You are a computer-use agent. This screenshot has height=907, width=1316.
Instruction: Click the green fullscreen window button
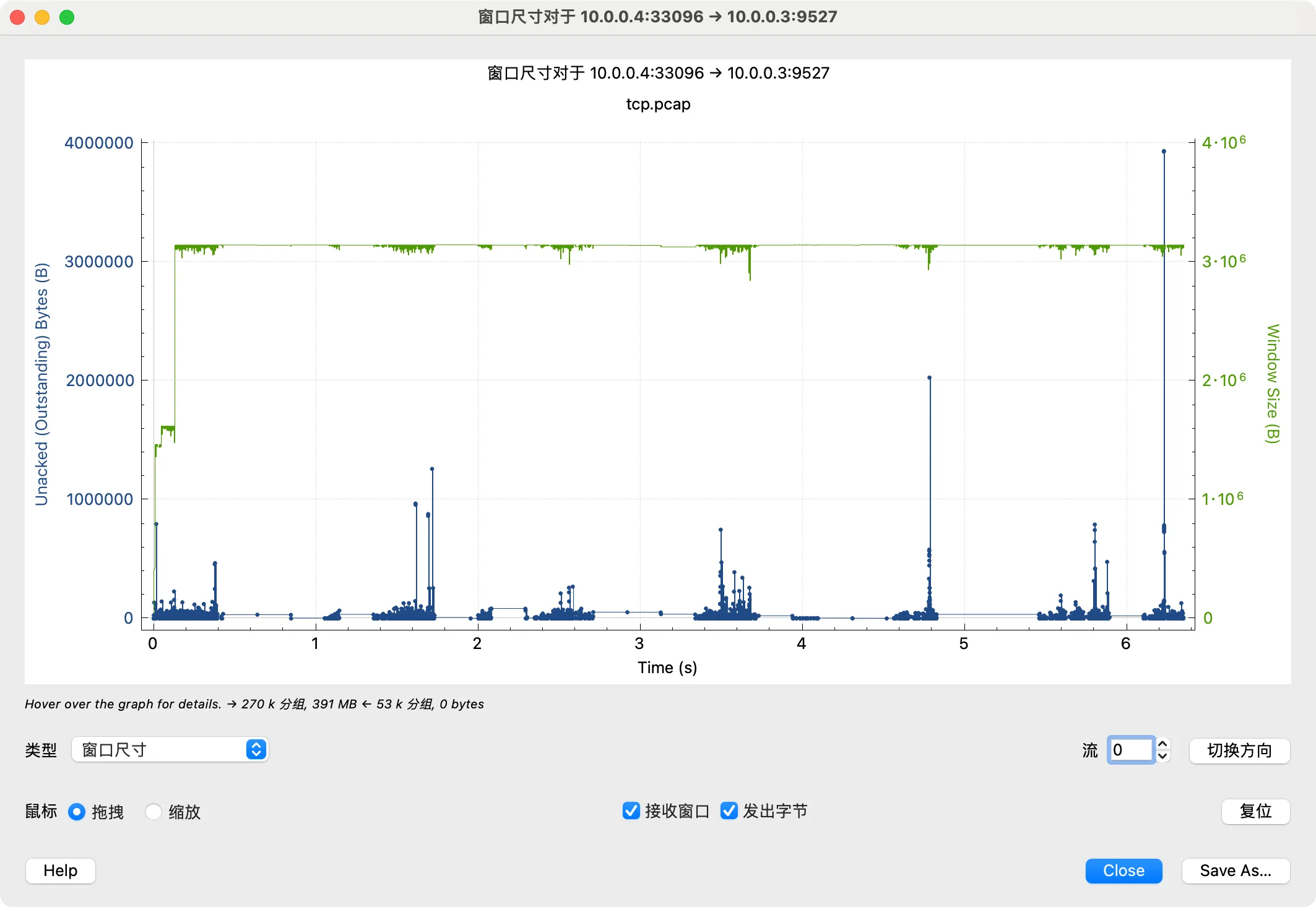(67, 17)
